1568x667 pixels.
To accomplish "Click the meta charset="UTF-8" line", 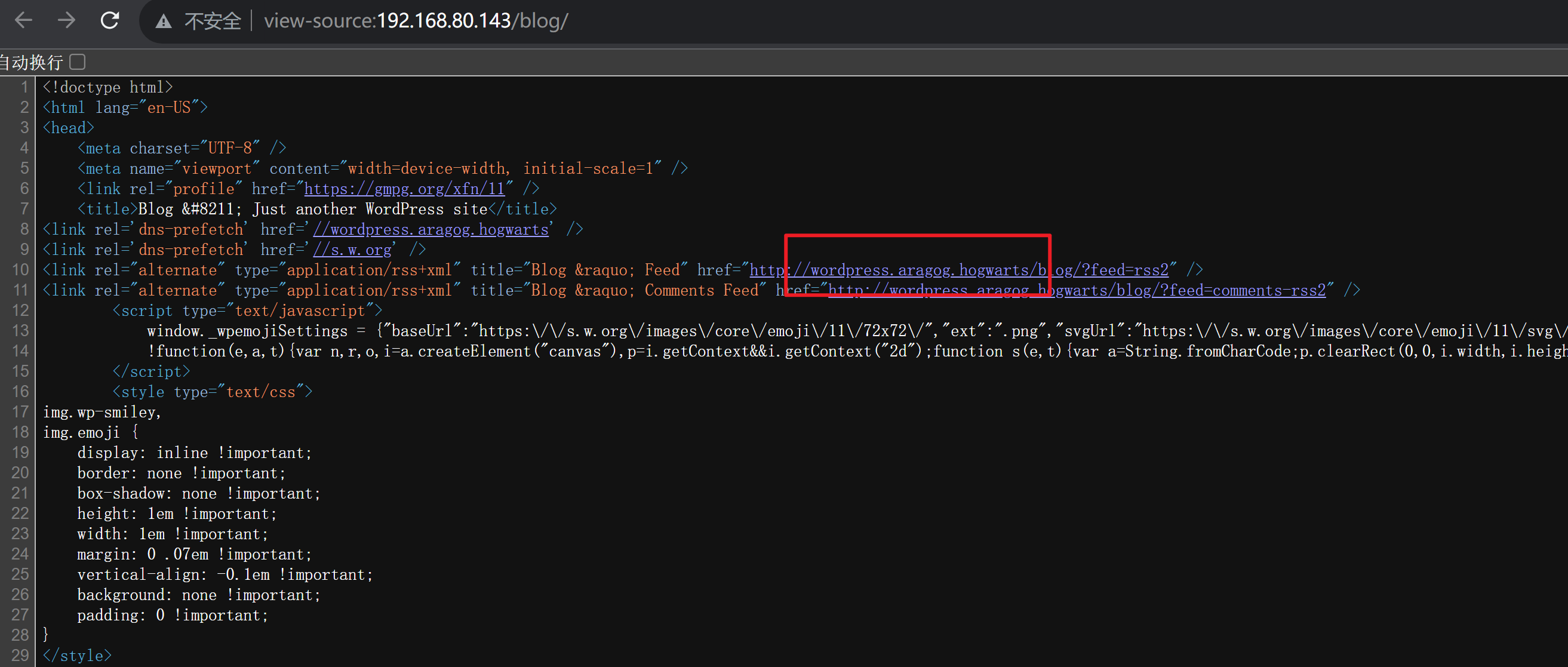I will click(182, 148).
